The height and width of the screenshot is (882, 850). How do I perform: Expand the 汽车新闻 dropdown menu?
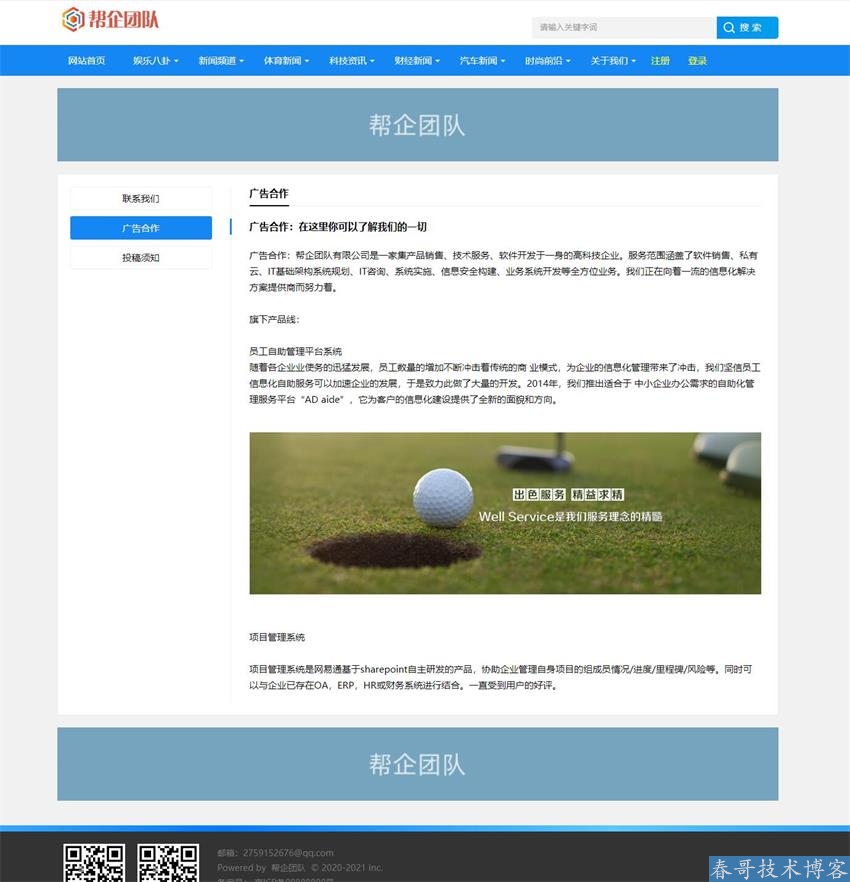click(482, 61)
